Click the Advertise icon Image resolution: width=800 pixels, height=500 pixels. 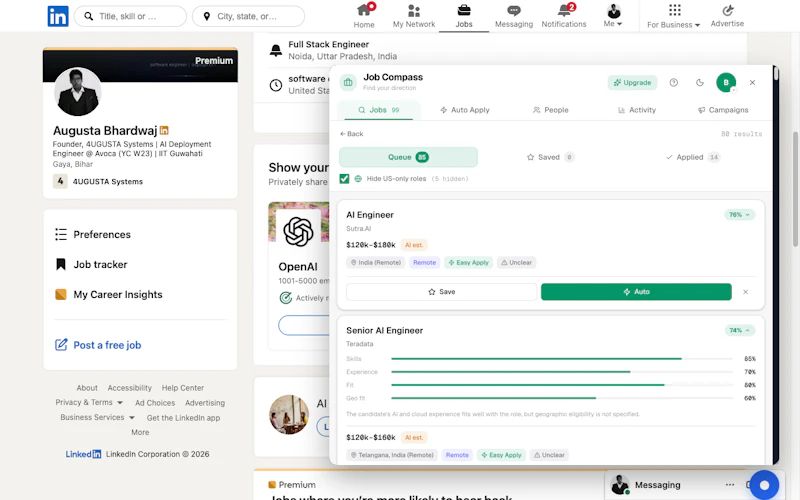(728, 10)
